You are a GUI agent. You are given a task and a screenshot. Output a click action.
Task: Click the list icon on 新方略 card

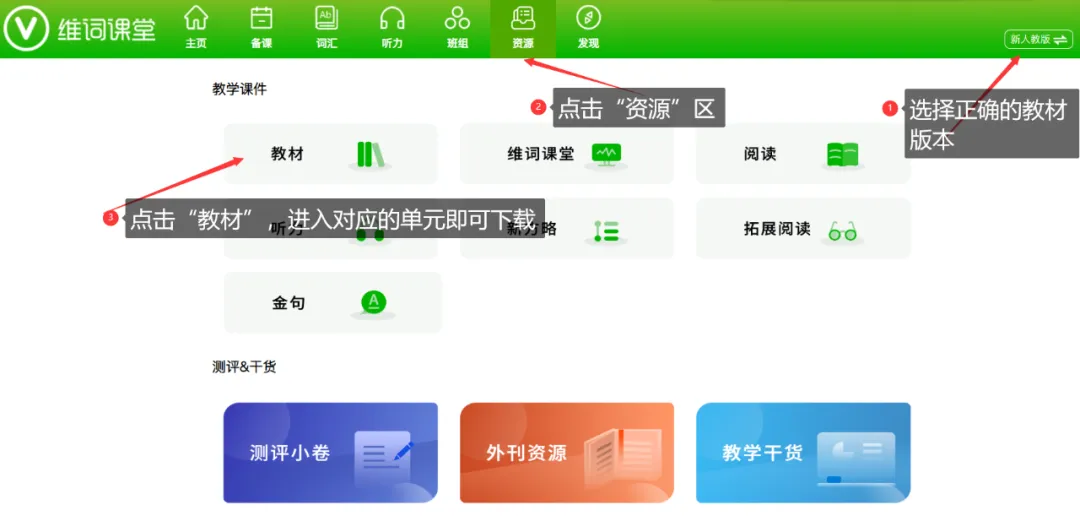(607, 230)
